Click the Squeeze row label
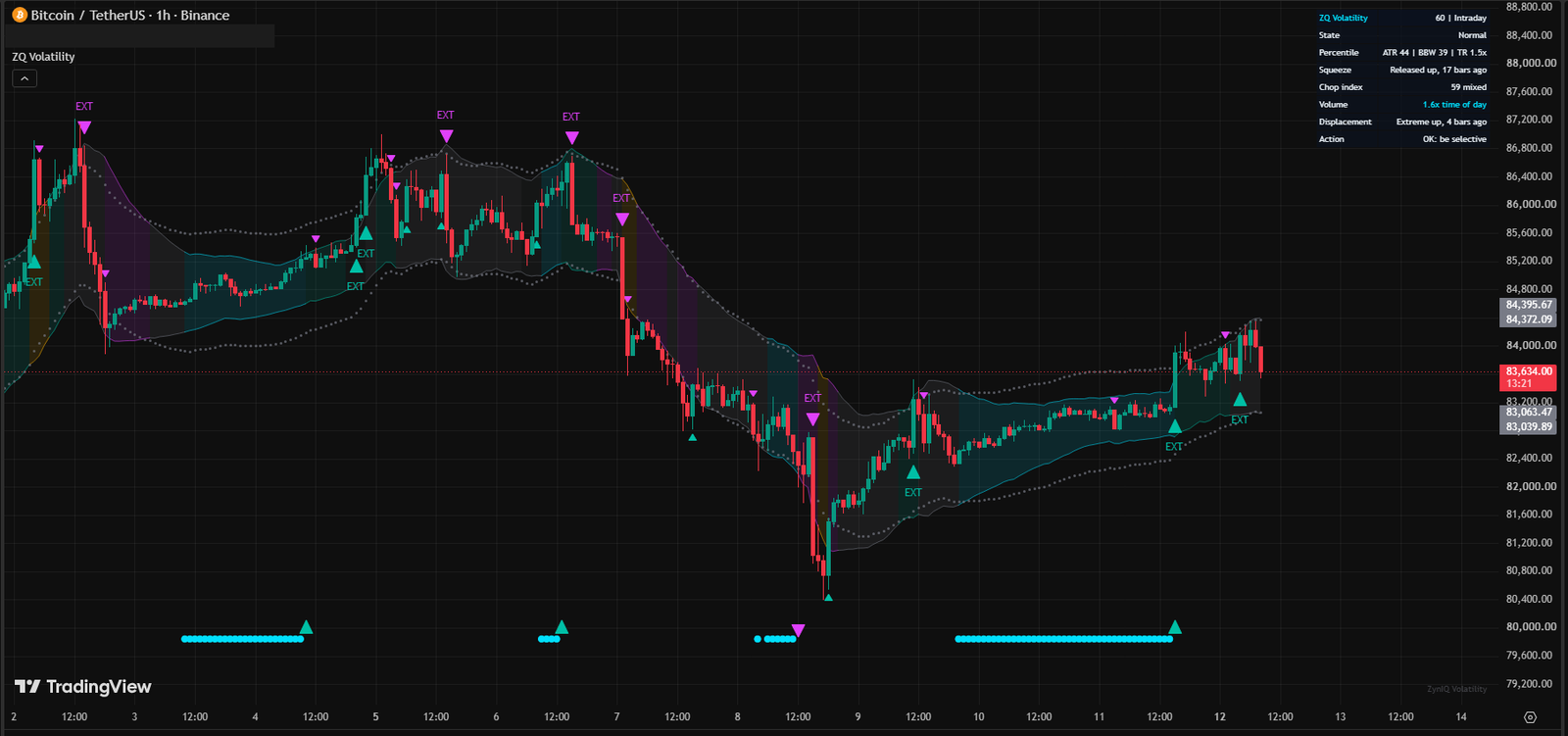 1335,71
